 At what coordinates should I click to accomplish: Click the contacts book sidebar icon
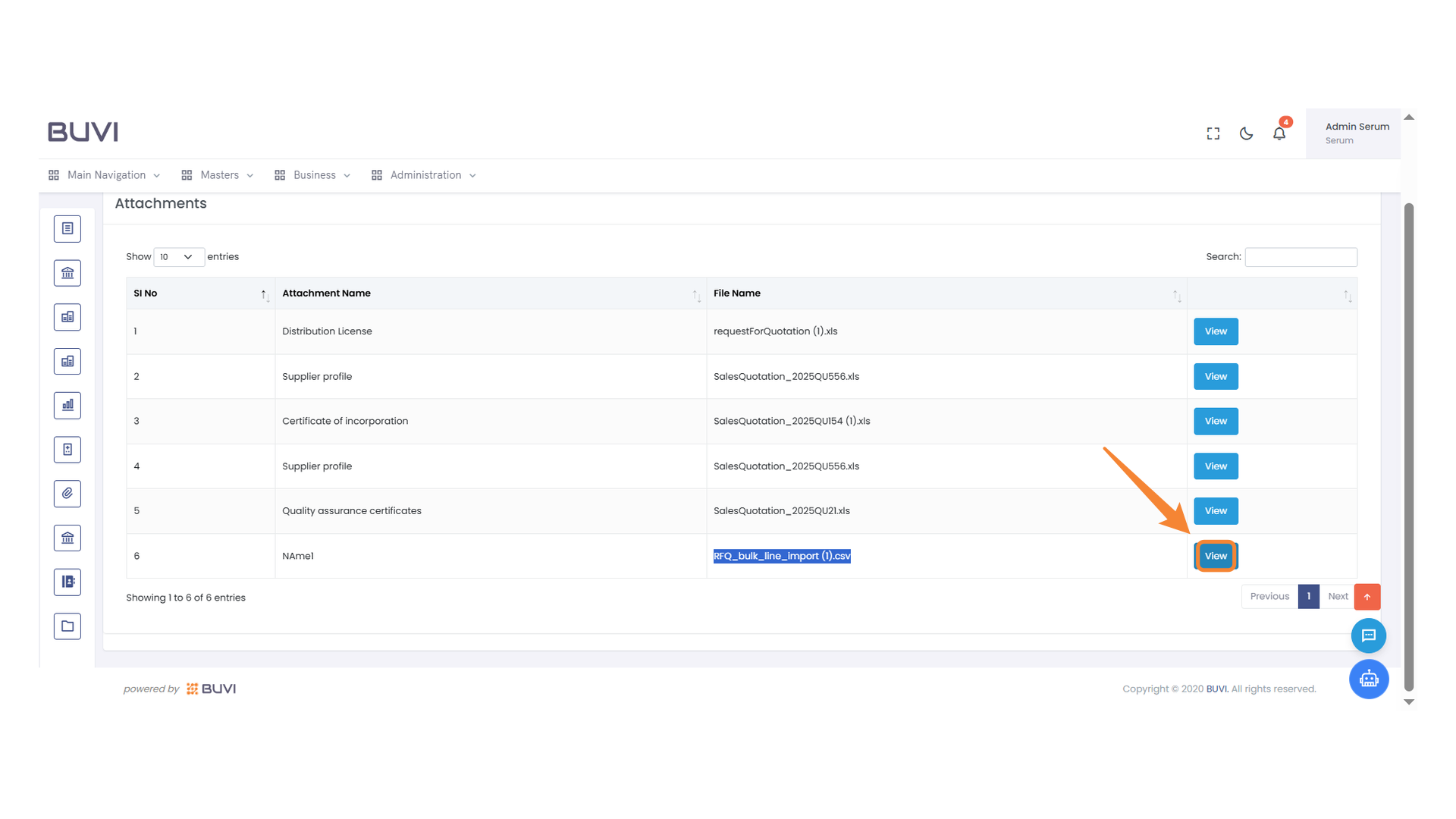click(x=67, y=582)
